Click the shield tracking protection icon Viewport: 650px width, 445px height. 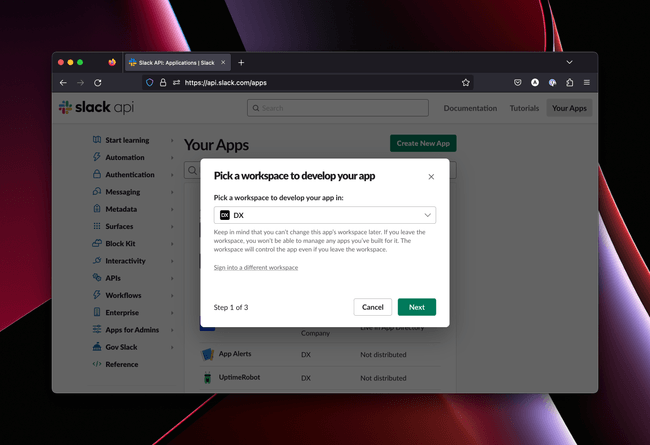150,83
